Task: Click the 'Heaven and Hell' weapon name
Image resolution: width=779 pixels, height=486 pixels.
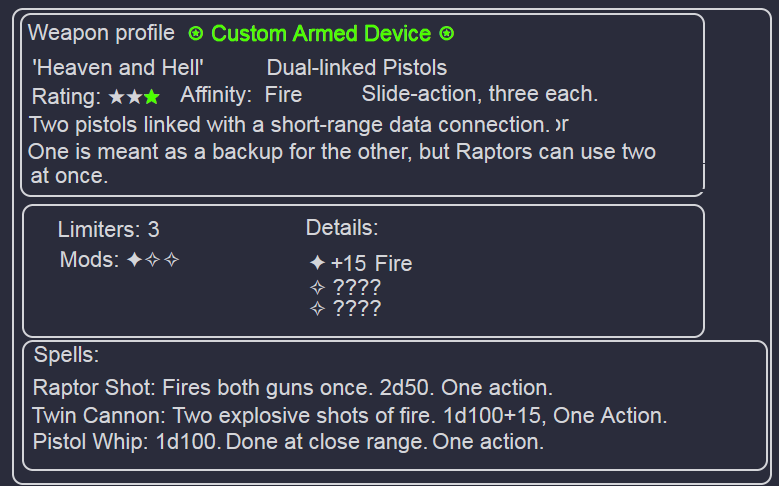Action: click(x=118, y=68)
